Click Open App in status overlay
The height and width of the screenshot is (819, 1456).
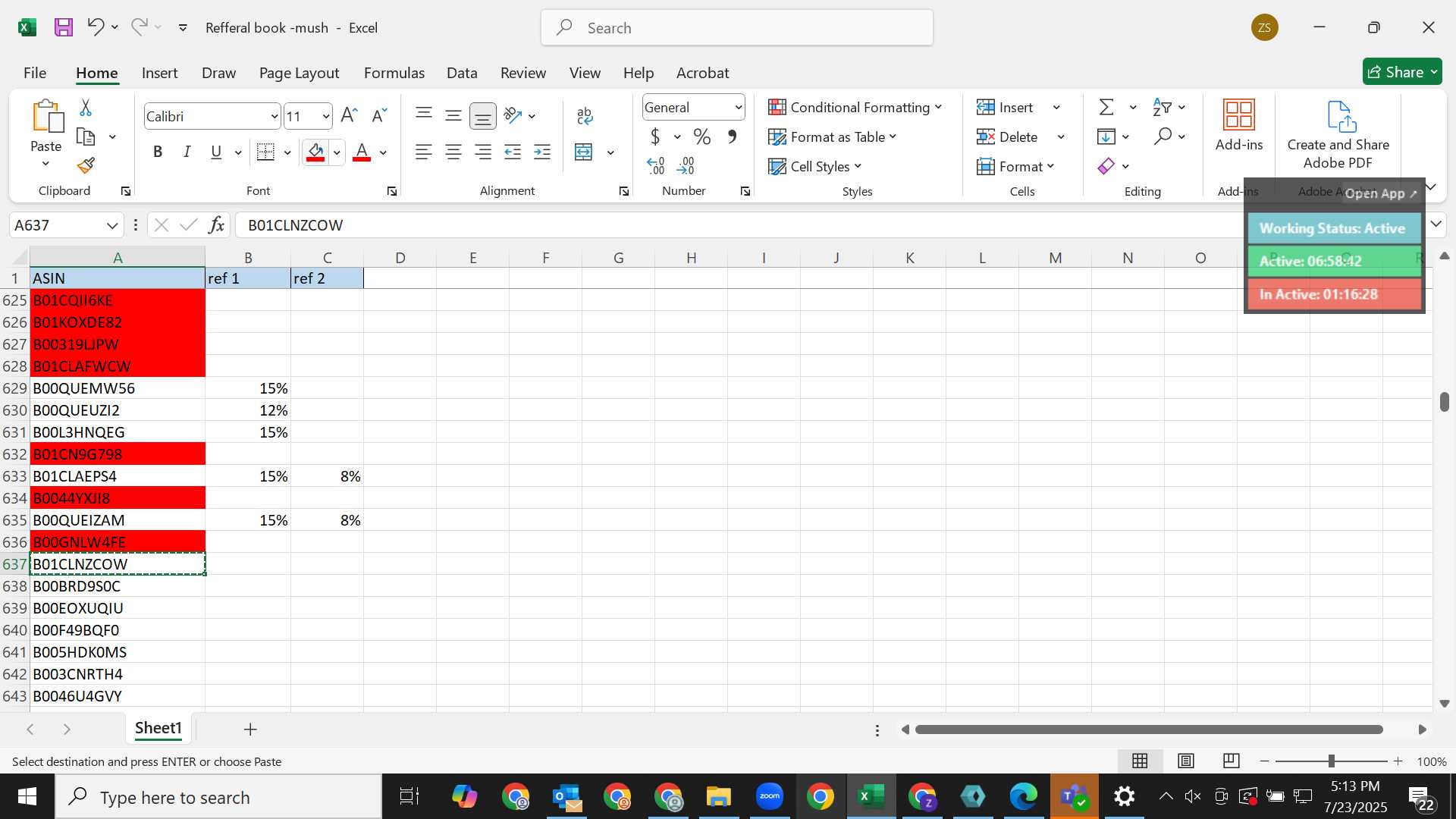(x=1380, y=193)
